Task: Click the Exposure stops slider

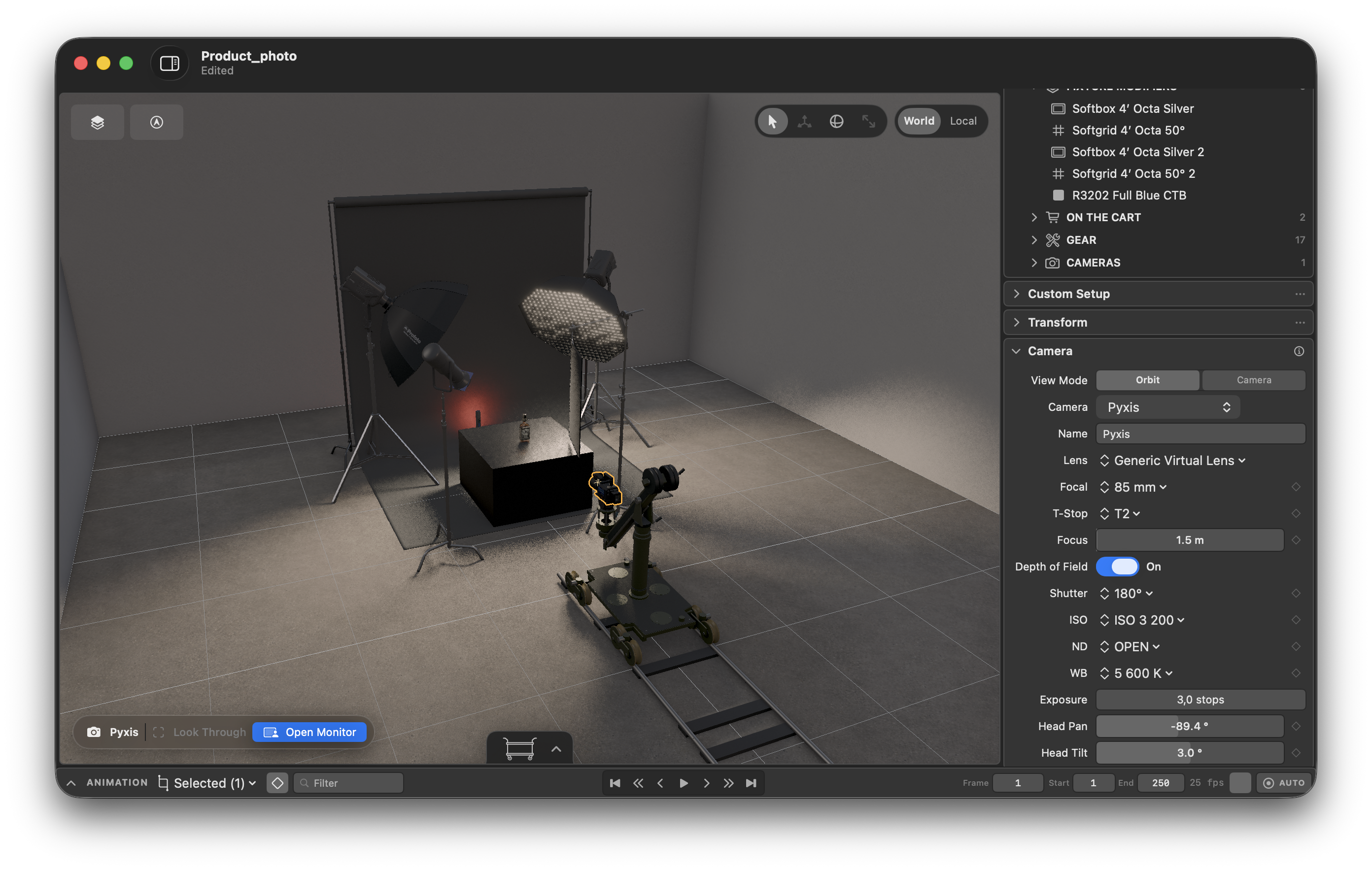Action: click(1200, 700)
